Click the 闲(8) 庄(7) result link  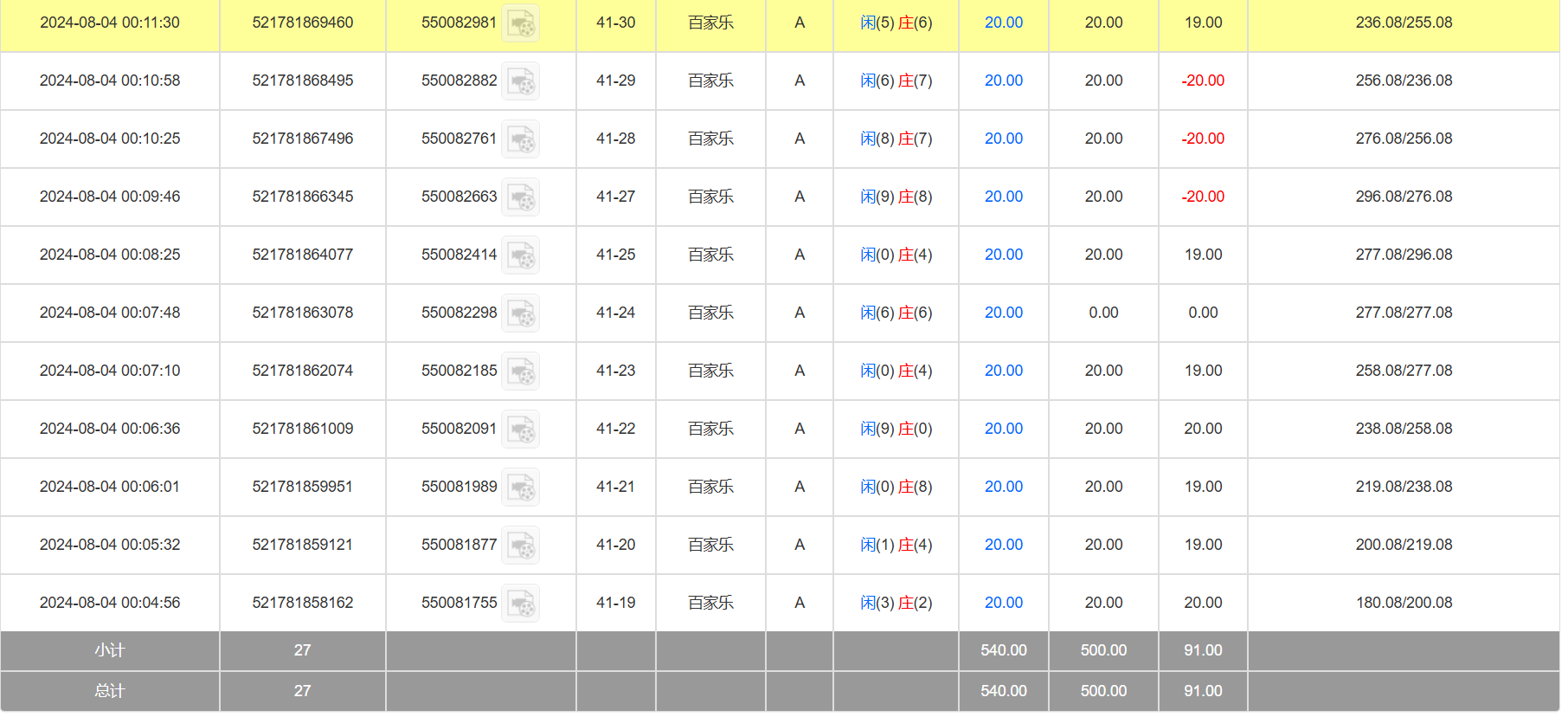(896, 139)
